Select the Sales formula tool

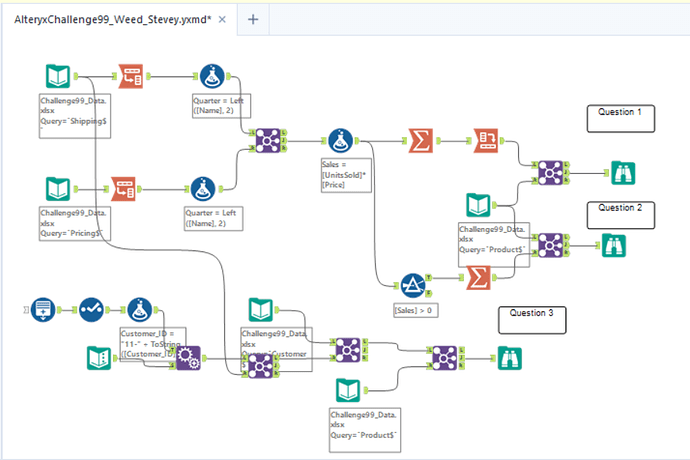(341, 140)
